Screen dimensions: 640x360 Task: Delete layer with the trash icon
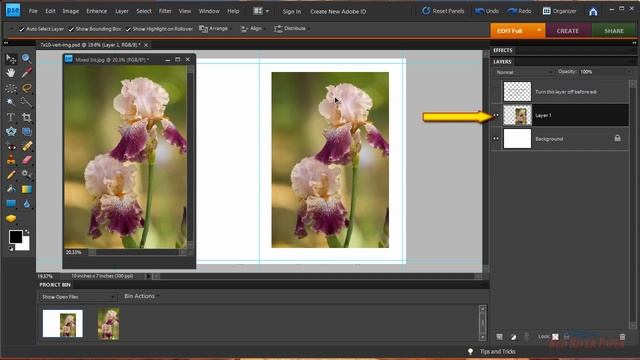click(622, 337)
